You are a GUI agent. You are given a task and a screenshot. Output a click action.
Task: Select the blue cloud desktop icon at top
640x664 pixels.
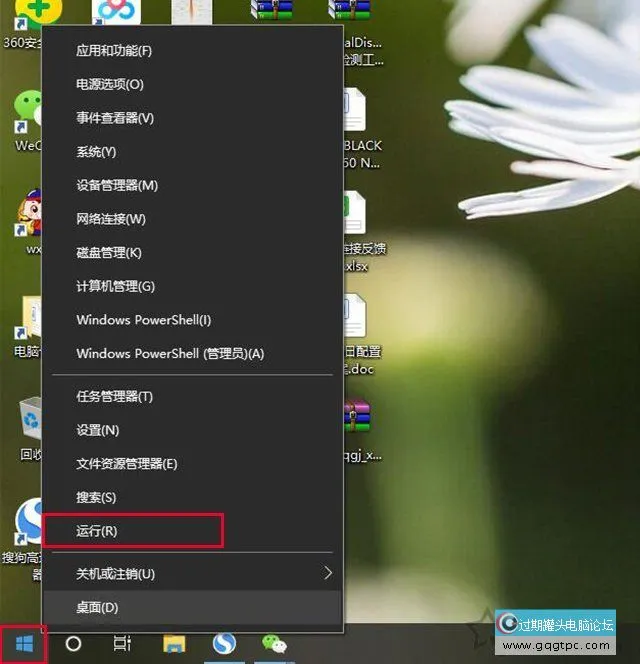coord(116,12)
